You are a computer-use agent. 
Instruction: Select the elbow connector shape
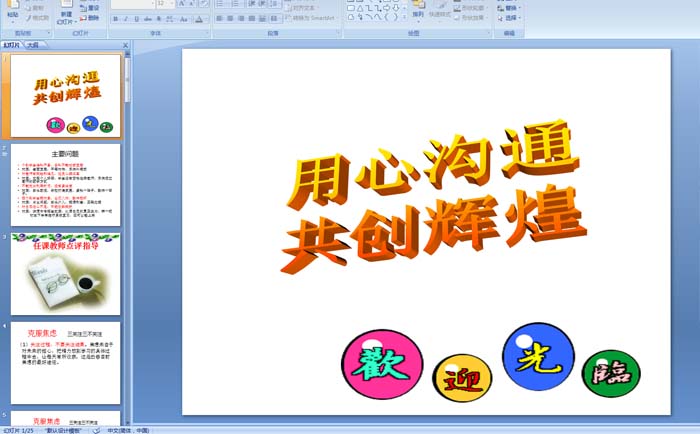click(x=369, y=8)
